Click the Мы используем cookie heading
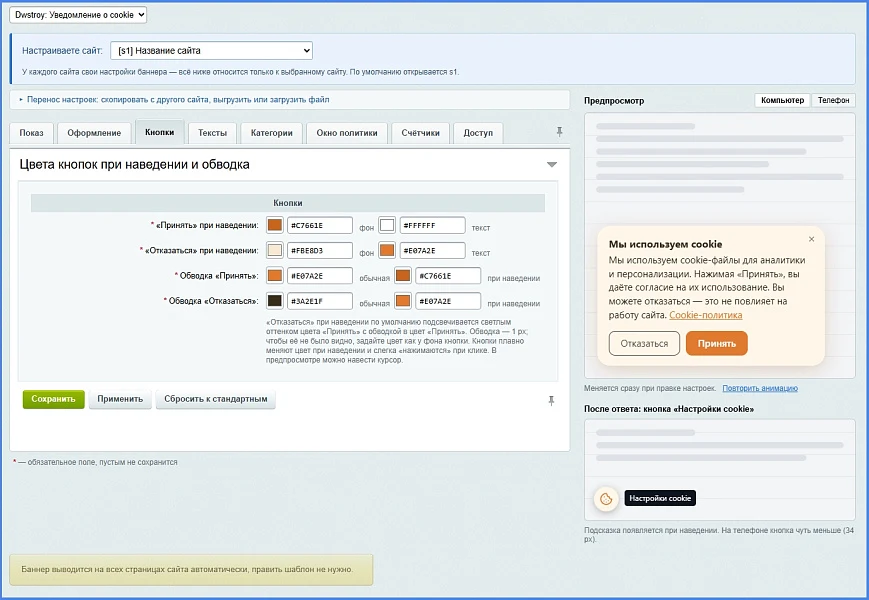 click(665, 244)
